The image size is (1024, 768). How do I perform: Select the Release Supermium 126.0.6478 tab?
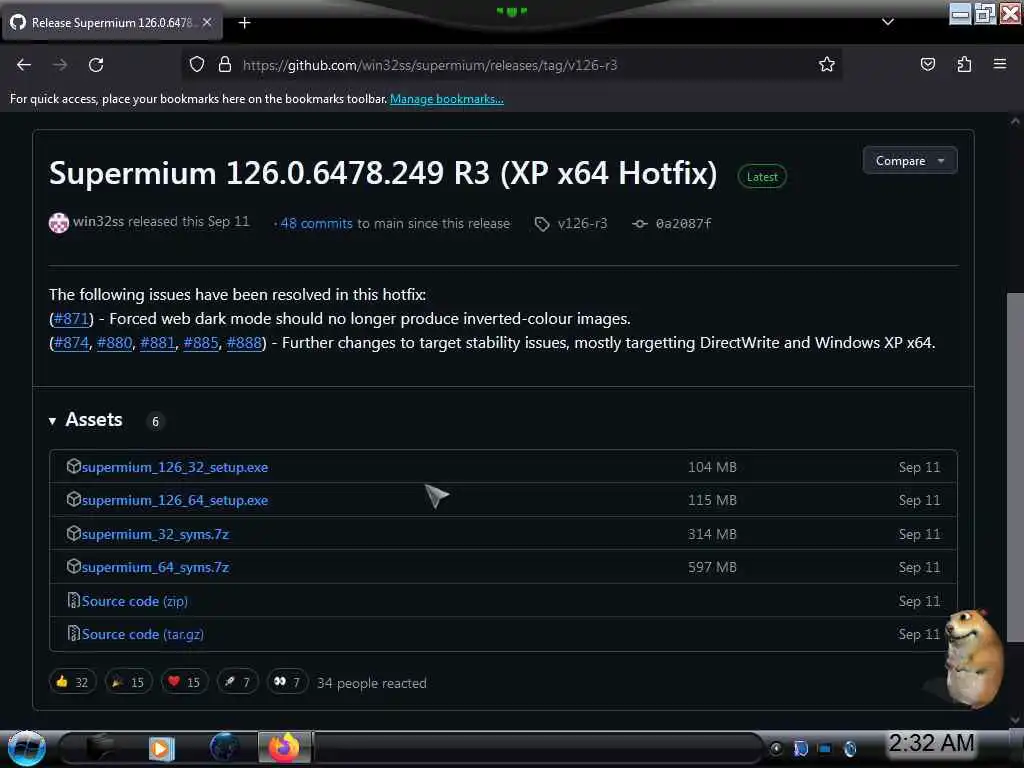112,23
